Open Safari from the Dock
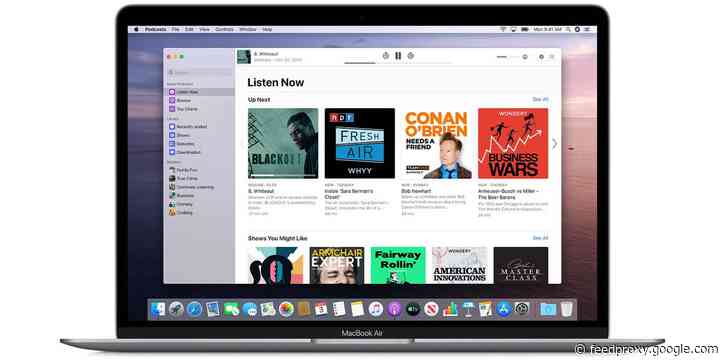The width and height of the screenshot is (725, 363). (195, 309)
